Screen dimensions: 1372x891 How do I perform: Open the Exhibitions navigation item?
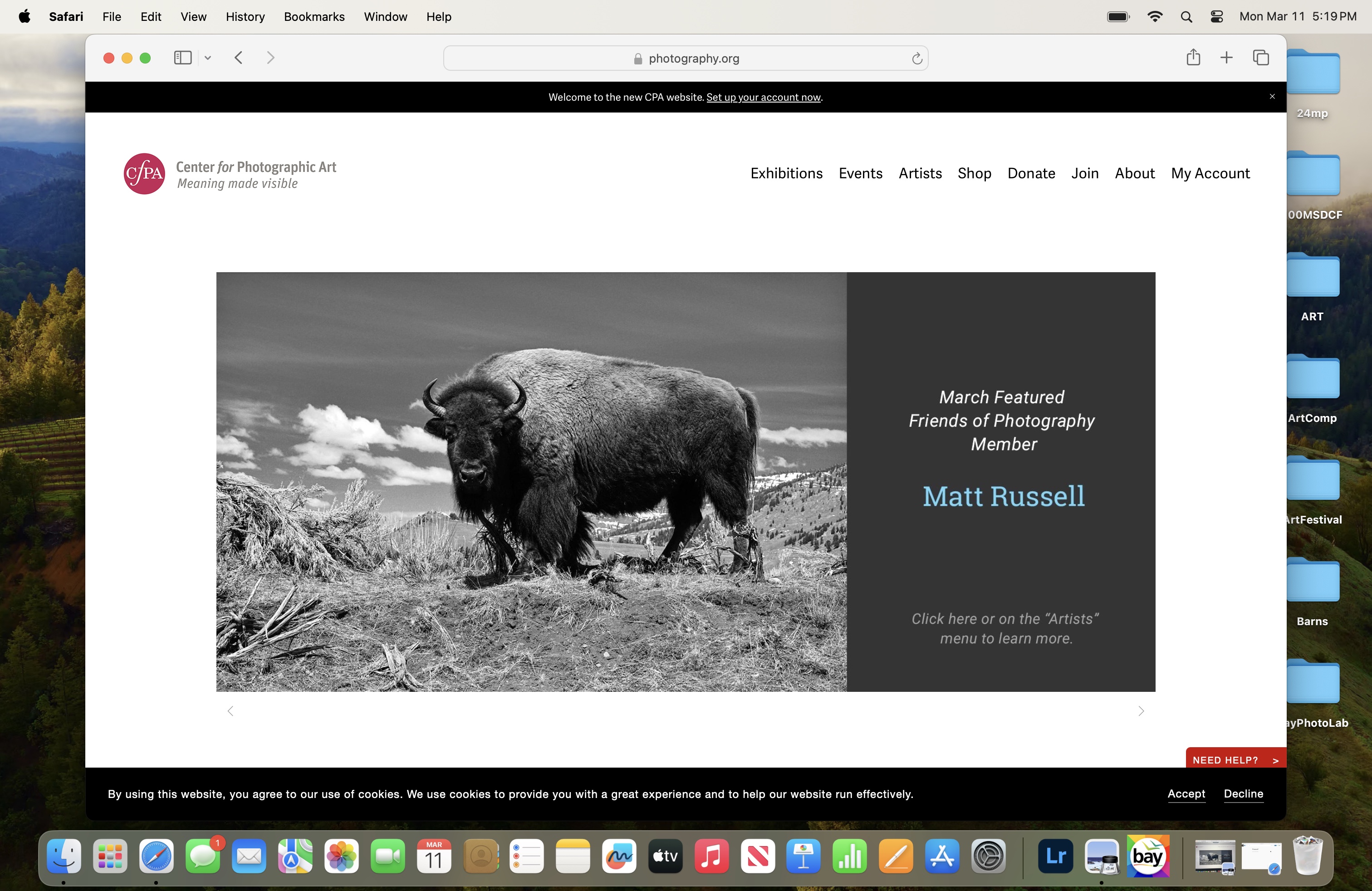point(786,173)
